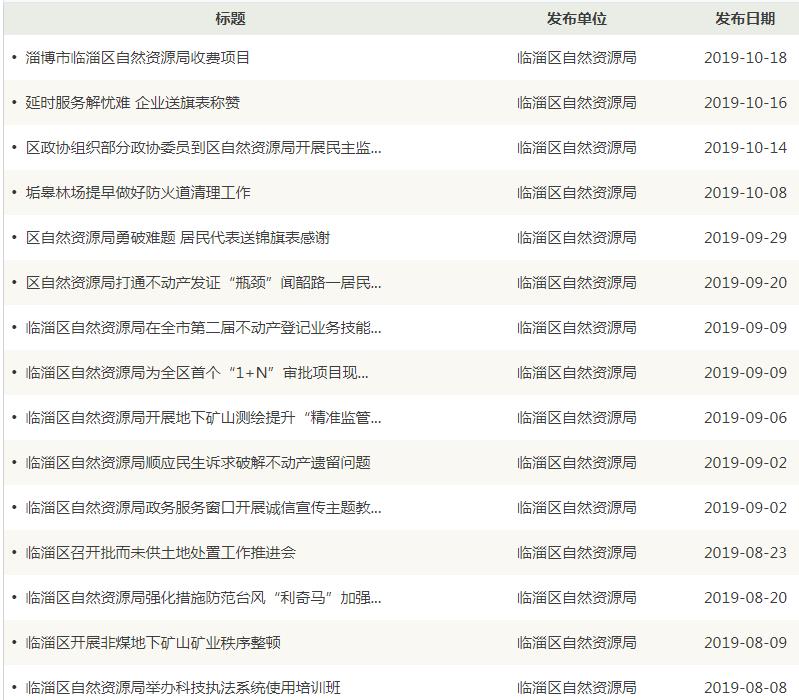This screenshot has height=700, width=799.
Task: Click the 发布日期 column header
Action: click(x=745, y=19)
